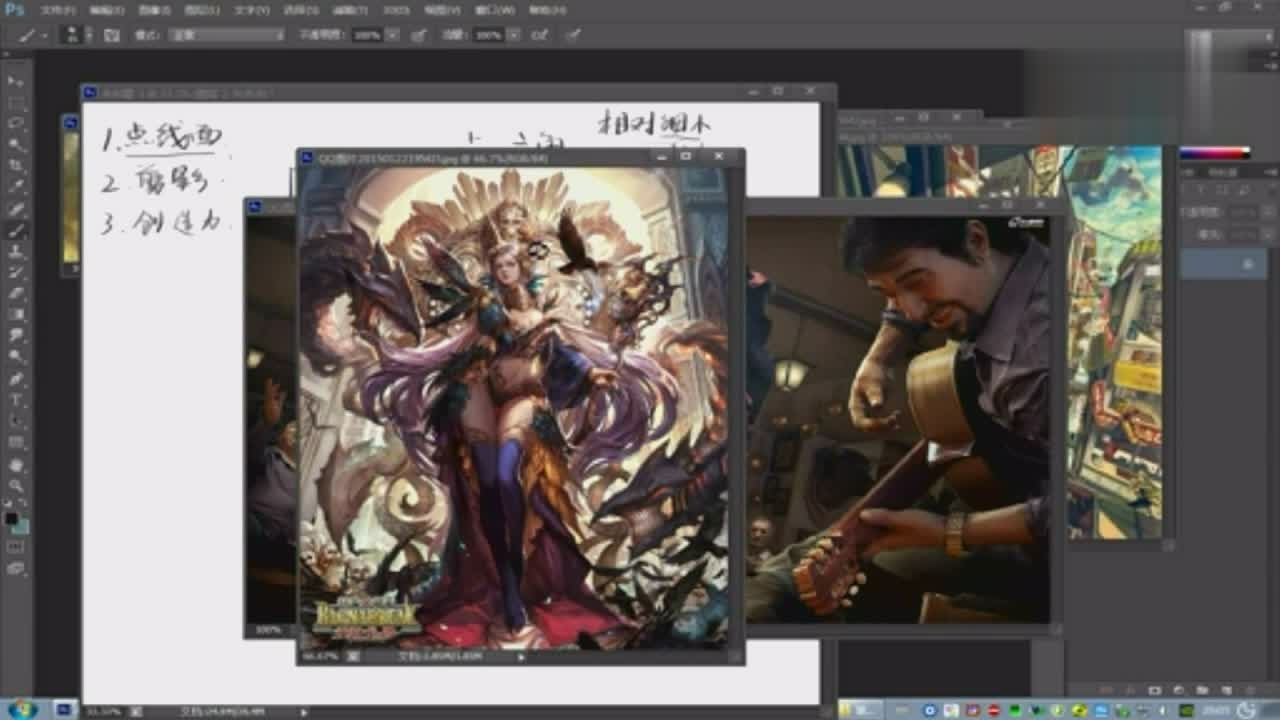Expand the opacity slider dropdown arrow
Viewport: 1280px width, 720px height.
coord(393,34)
